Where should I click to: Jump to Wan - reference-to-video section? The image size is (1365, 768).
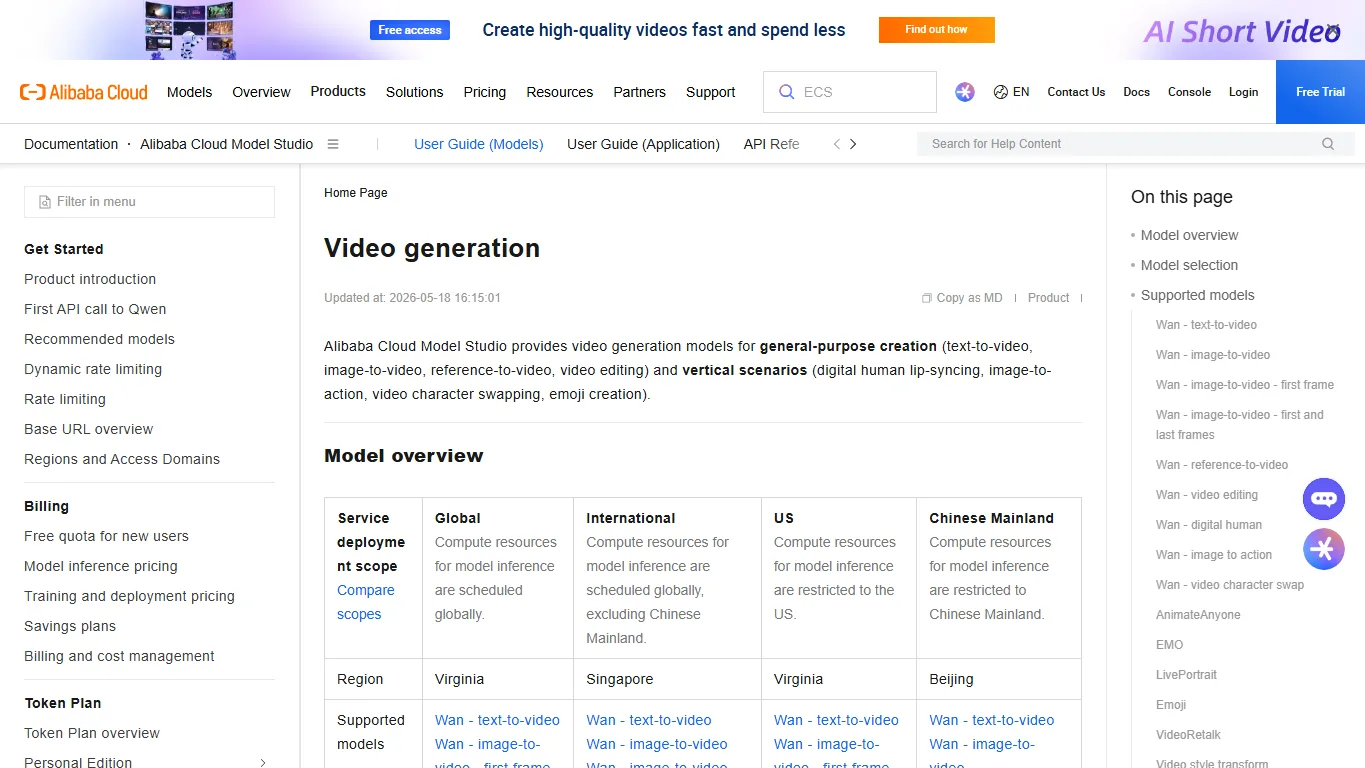1222,465
